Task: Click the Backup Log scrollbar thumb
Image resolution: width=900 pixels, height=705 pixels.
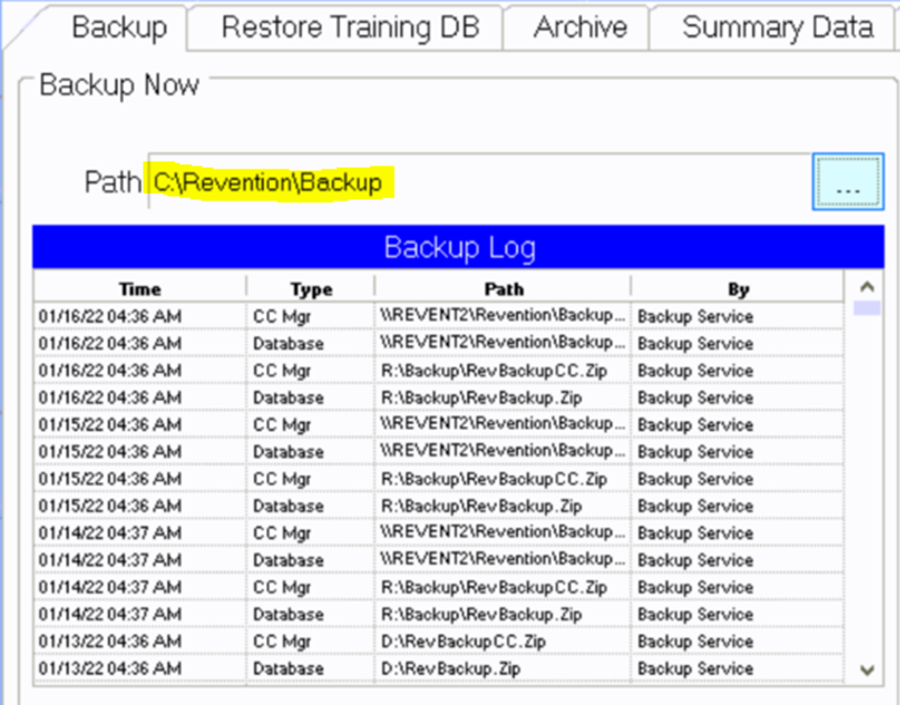Action: pos(867,308)
